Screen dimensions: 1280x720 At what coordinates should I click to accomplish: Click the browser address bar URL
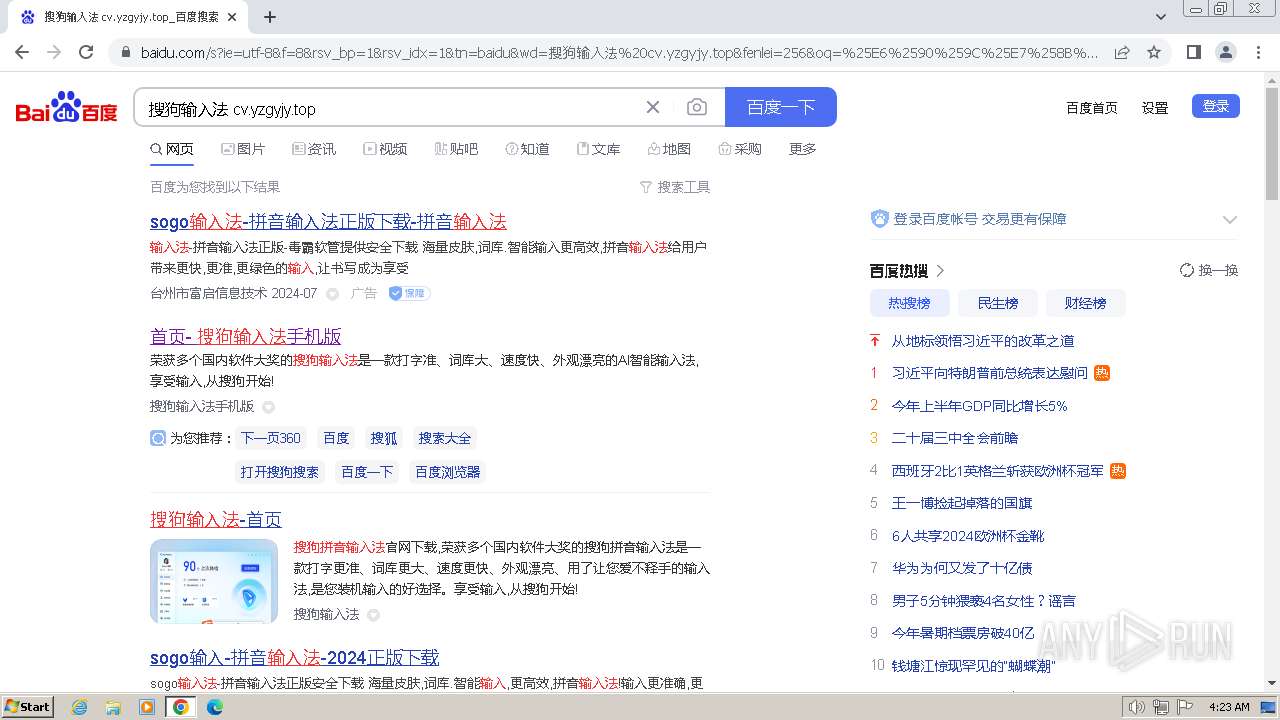tap(618, 52)
